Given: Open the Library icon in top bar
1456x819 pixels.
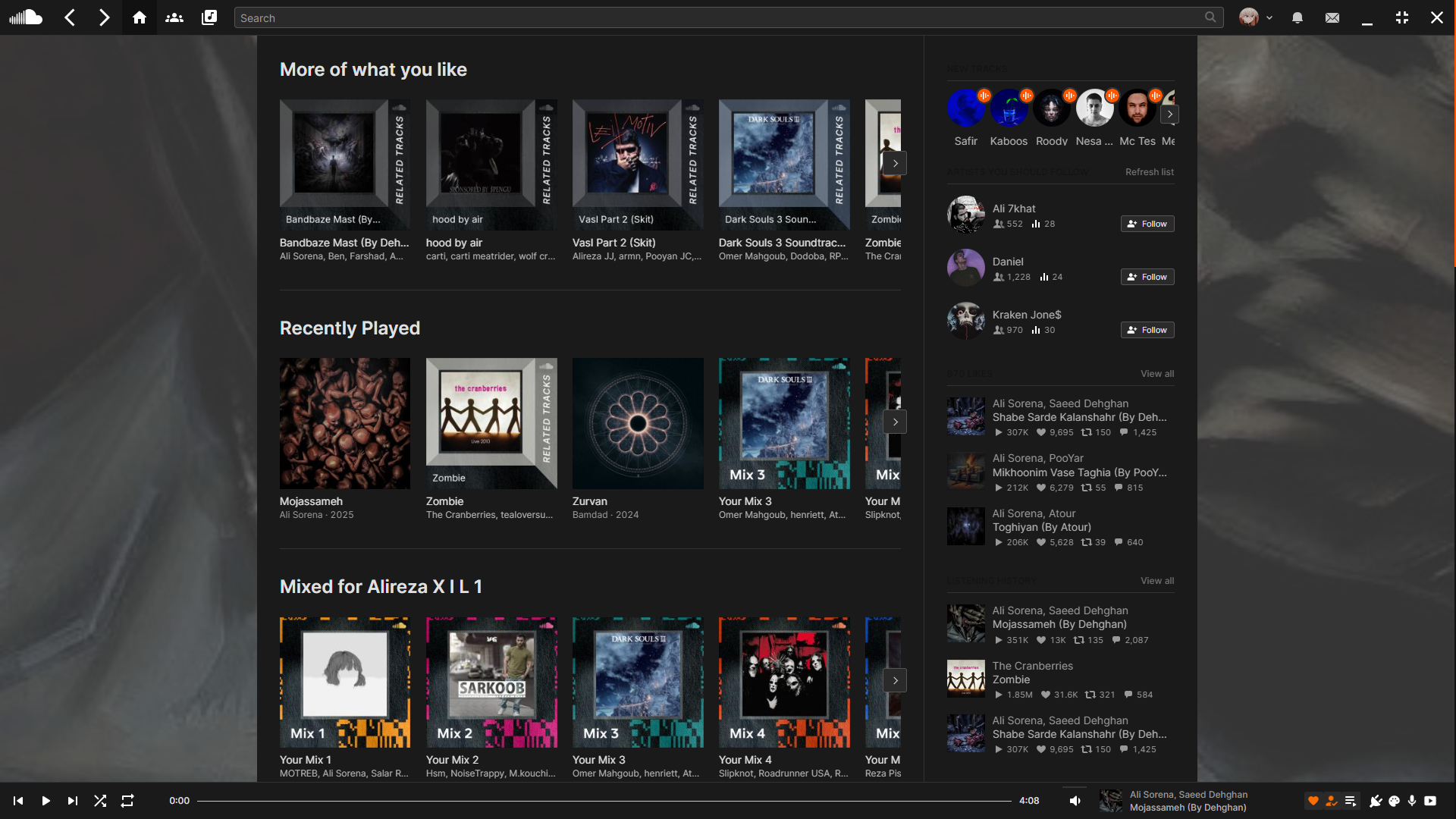Looking at the screenshot, I should 209,17.
